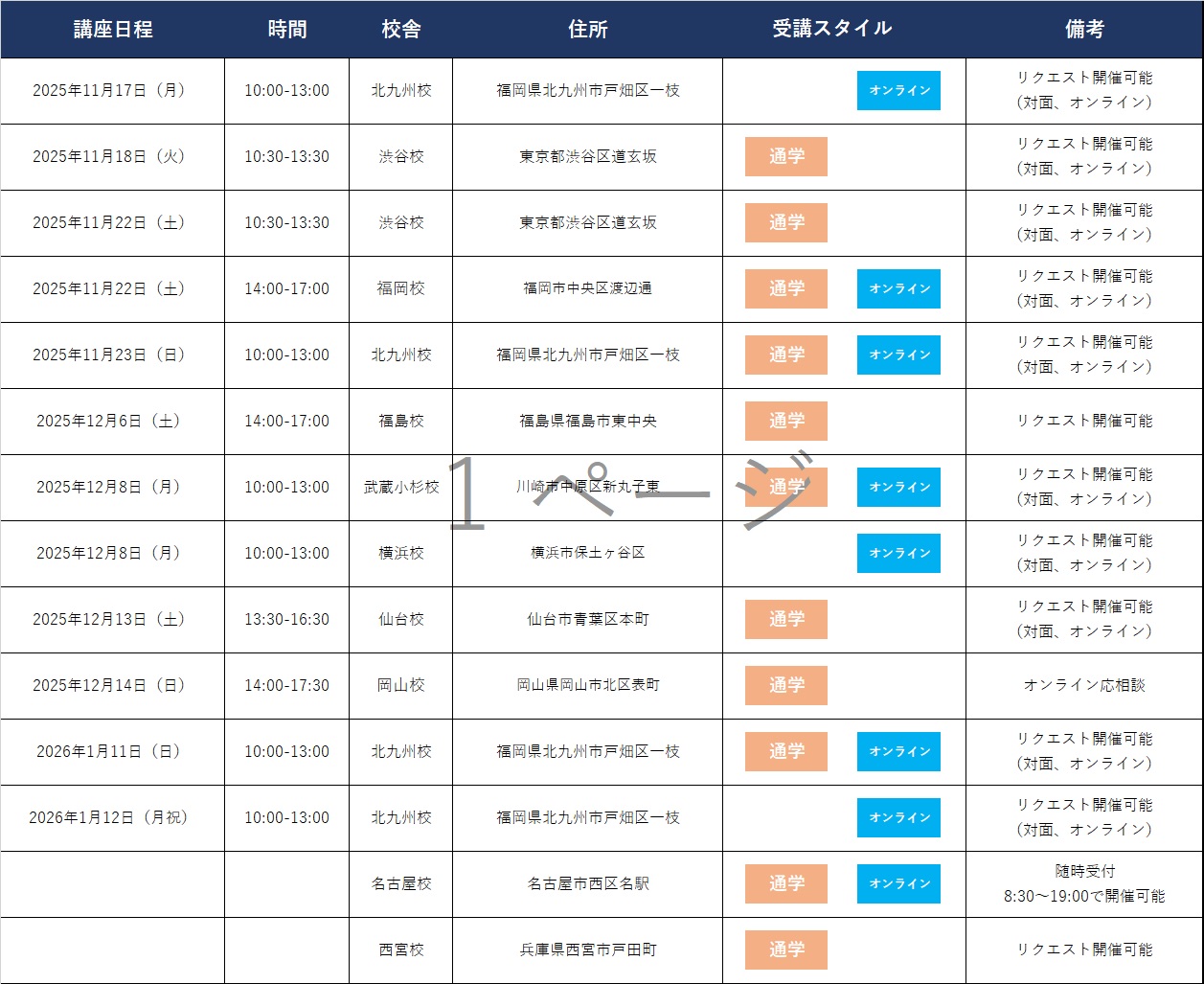This screenshot has width=1204, height=984.
Task: Select 通学 button in 福岡校 row
Action: (x=786, y=289)
